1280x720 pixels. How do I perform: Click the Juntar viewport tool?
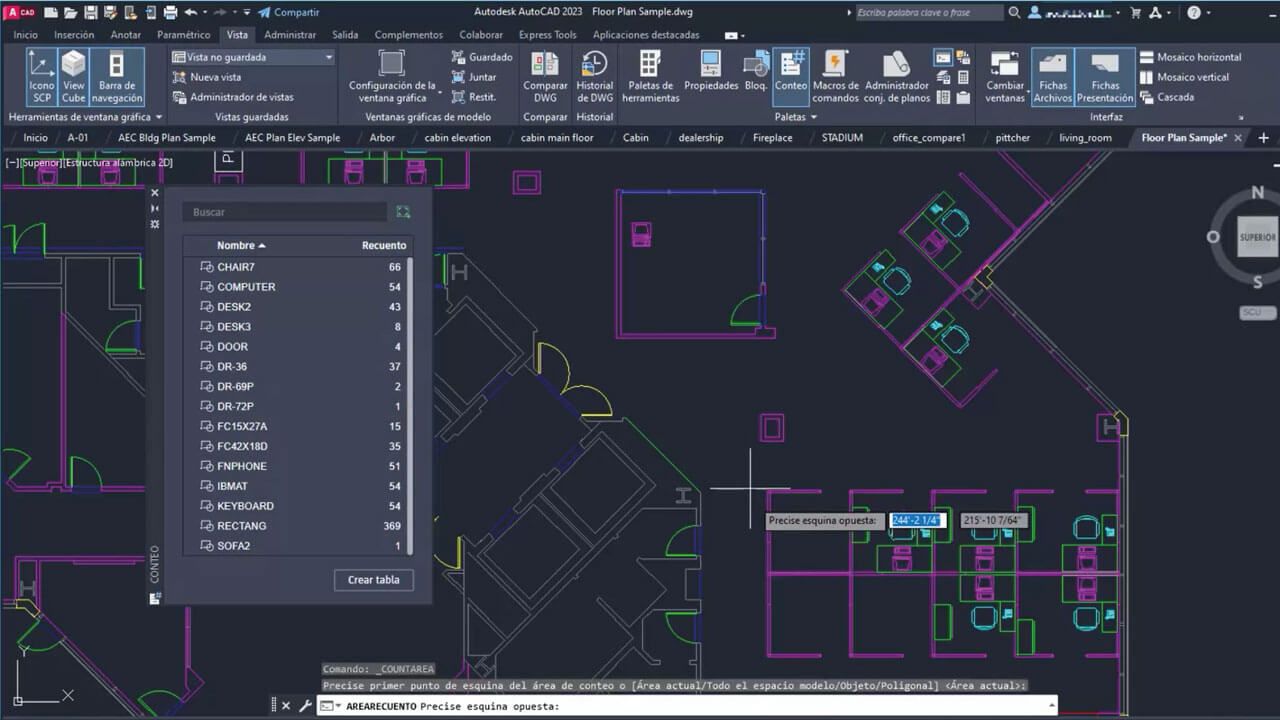click(x=474, y=77)
